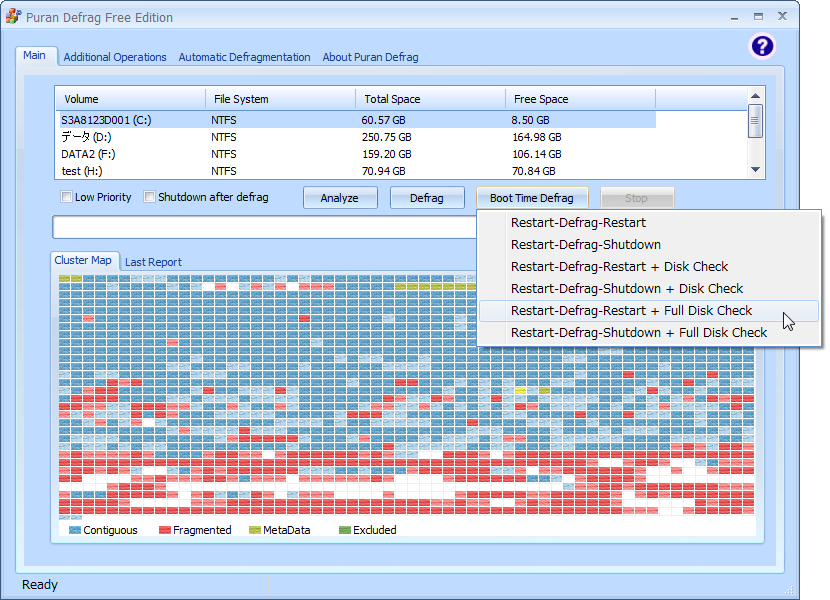Close the Puran Defrag window
Image resolution: width=830 pixels, height=600 pixels.
pos(782,16)
